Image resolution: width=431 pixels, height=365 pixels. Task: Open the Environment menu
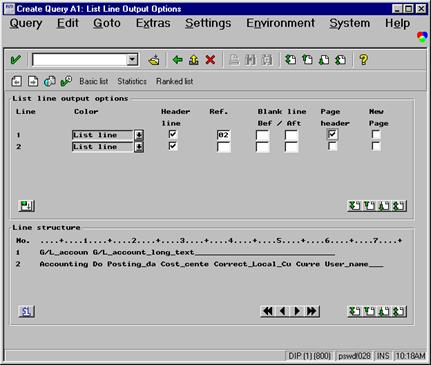point(280,23)
